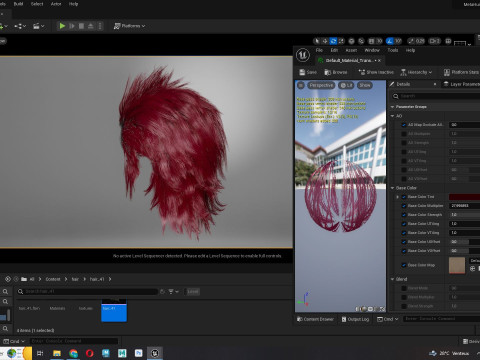Click the viewport layout maximize icon
This screenshot has width=480, height=360.
(x=448, y=41)
